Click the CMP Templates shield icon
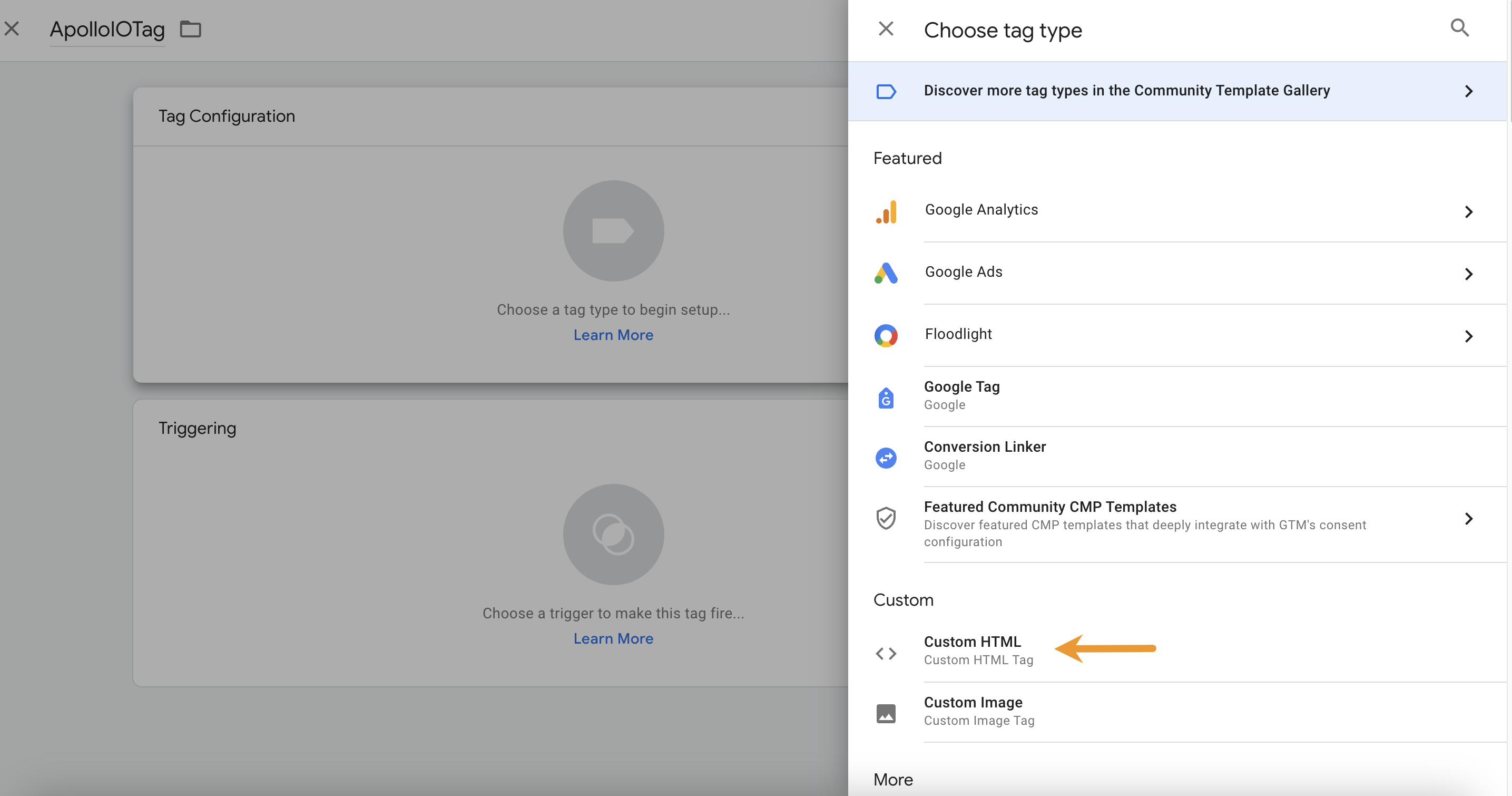The height and width of the screenshot is (796, 1512). [886, 519]
